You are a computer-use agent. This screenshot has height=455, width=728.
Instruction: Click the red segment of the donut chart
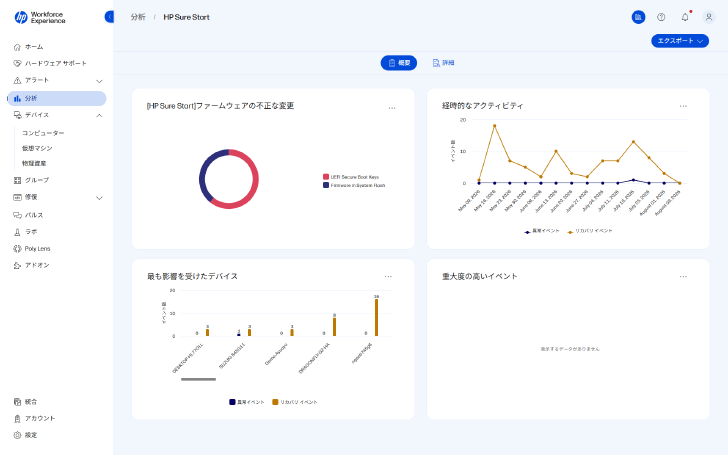255,186
